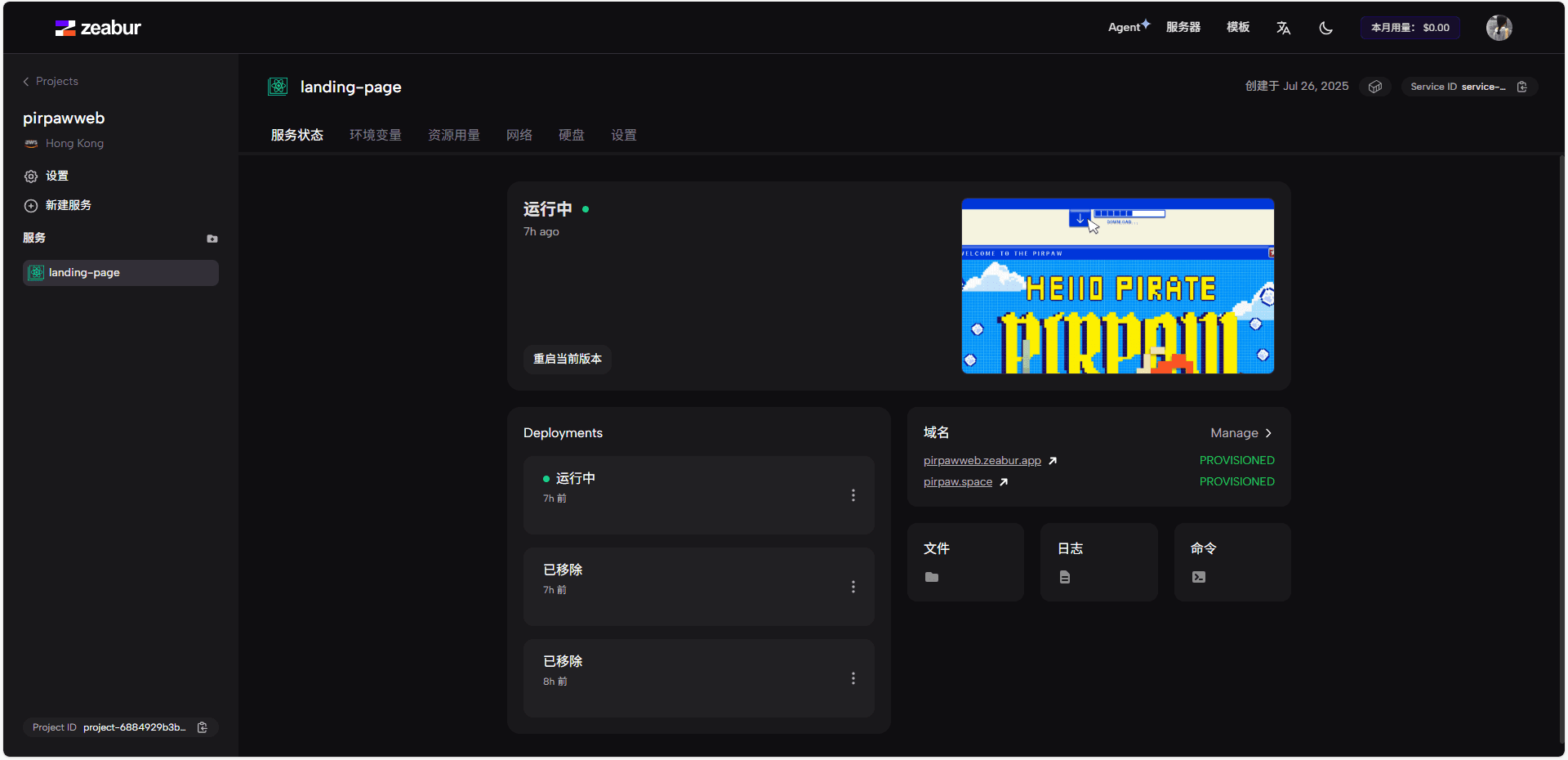1568x760 pixels.
Task: Open the 运行中 deployment entry
Action: [699, 495]
